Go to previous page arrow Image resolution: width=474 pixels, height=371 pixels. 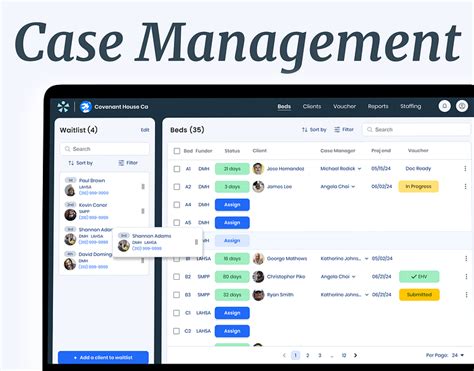284,355
